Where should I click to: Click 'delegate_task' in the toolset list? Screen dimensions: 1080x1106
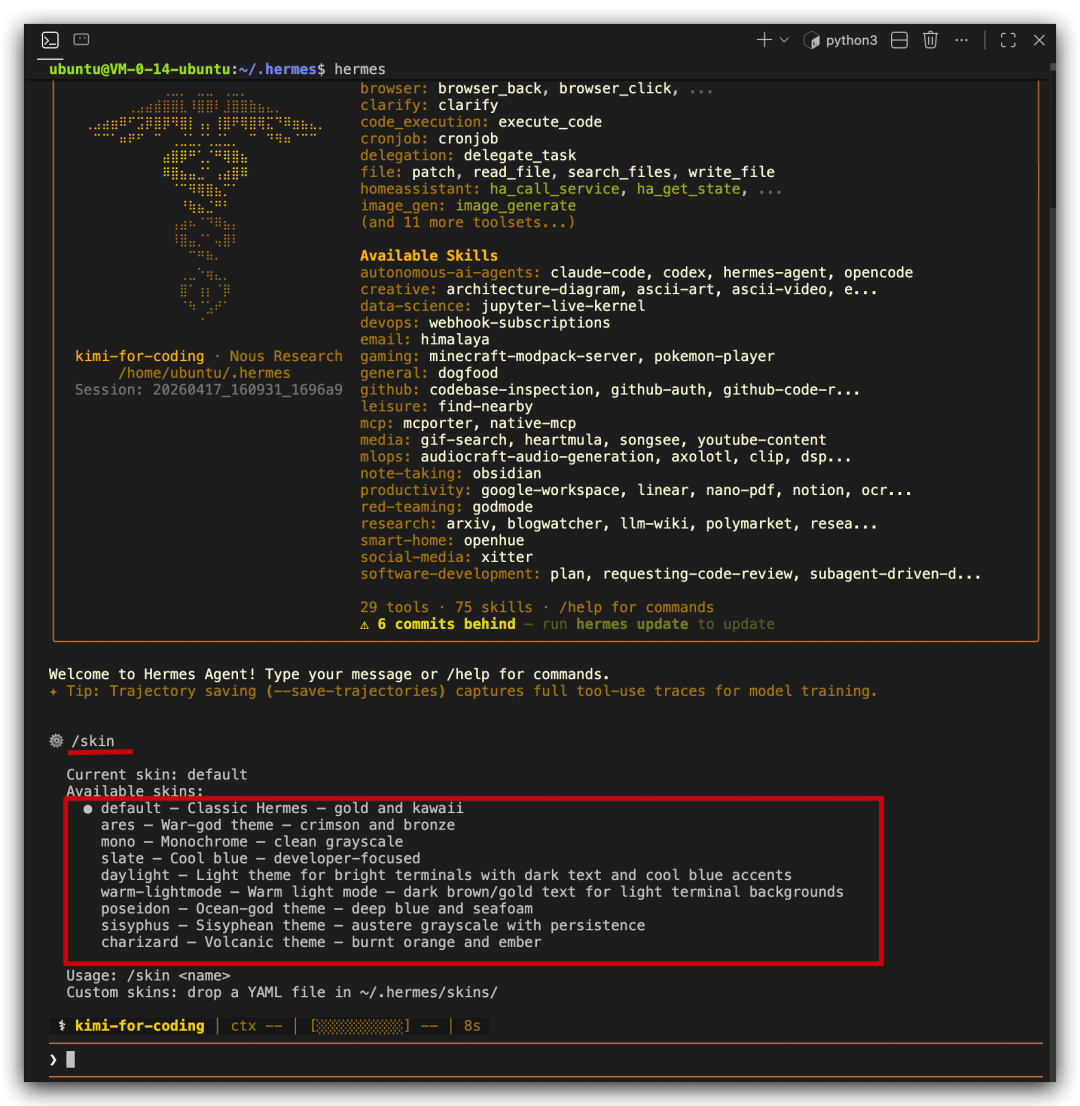click(x=520, y=155)
